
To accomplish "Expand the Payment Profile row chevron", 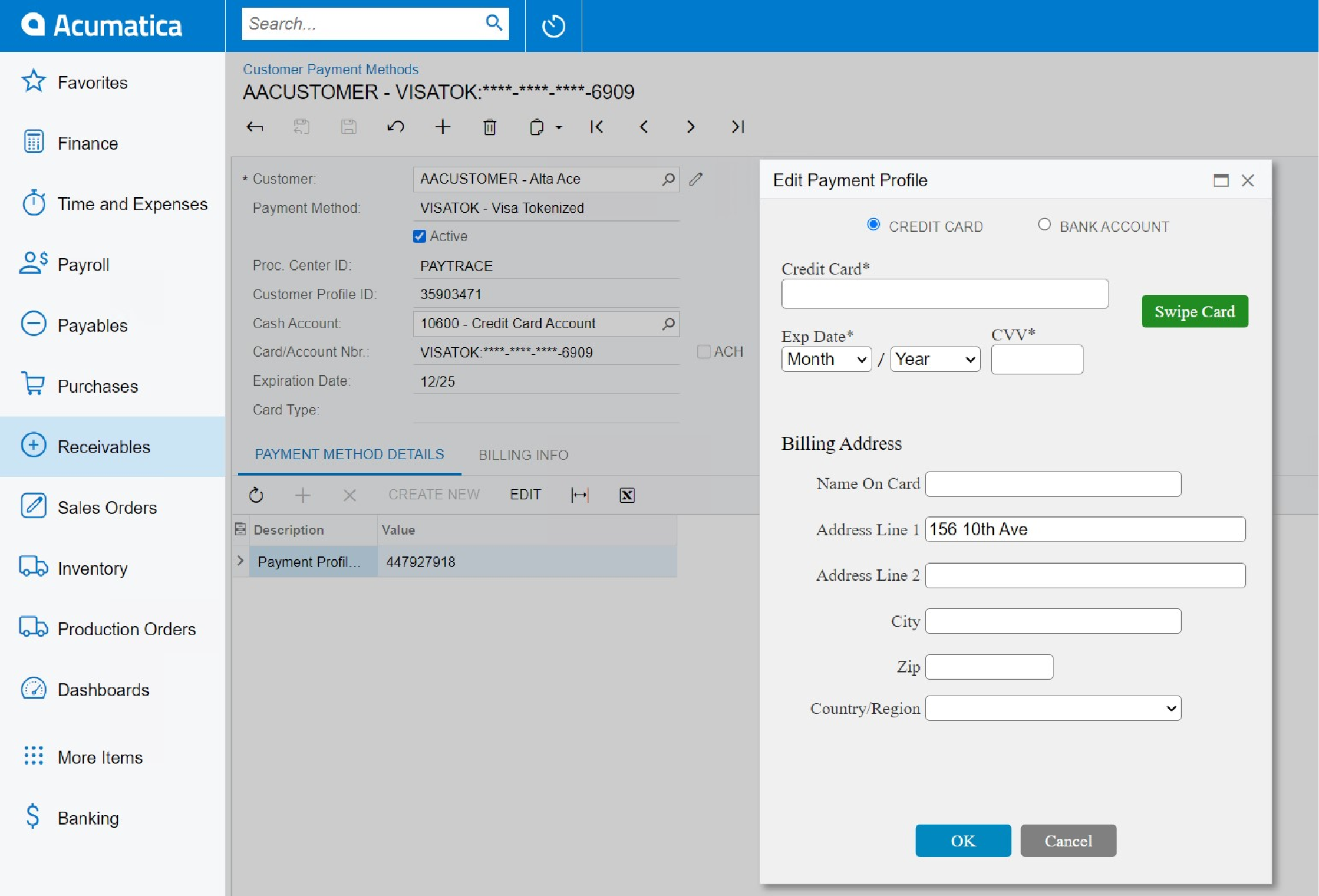I will pyautogui.click(x=240, y=561).
